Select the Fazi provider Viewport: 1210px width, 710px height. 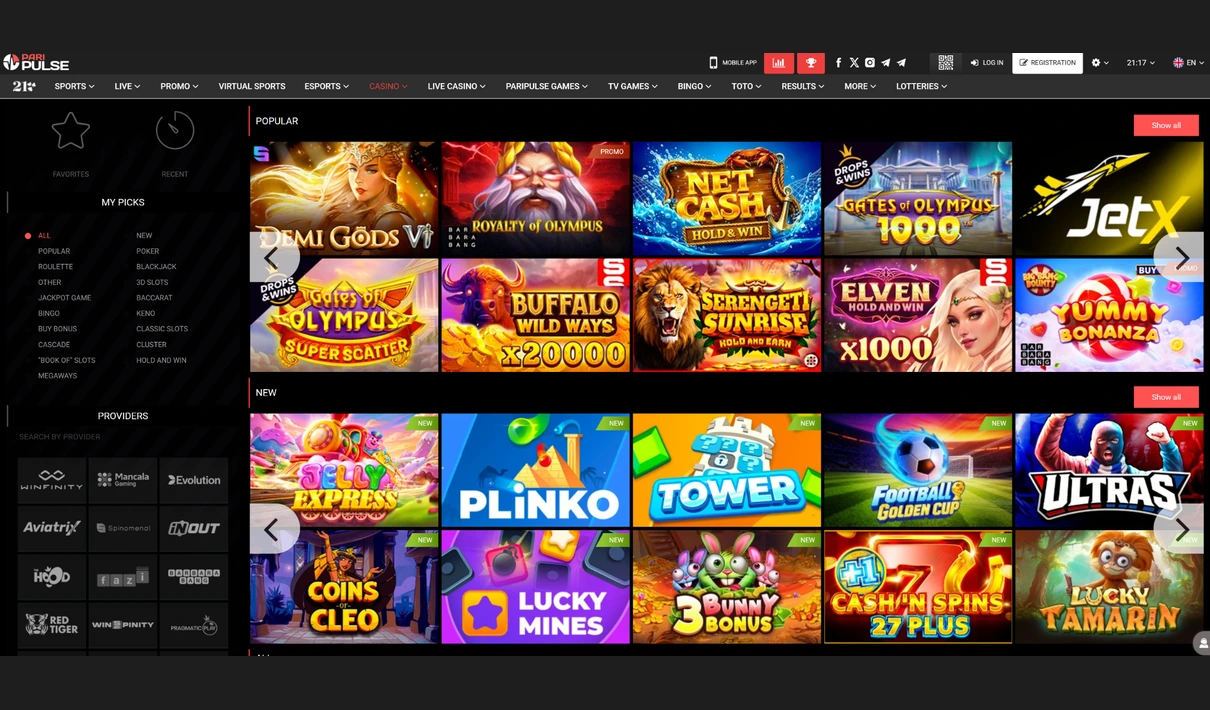coord(123,576)
